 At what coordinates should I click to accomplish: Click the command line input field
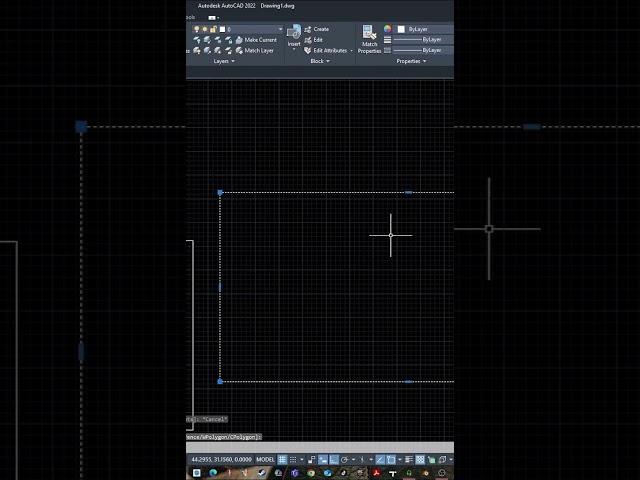pos(320,447)
